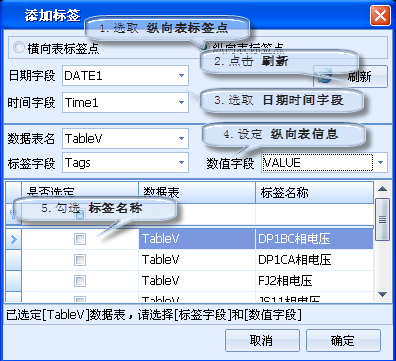Click the row indicator arrow for DP1BC相电压
This screenshot has height=361, width=396.
point(14,239)
